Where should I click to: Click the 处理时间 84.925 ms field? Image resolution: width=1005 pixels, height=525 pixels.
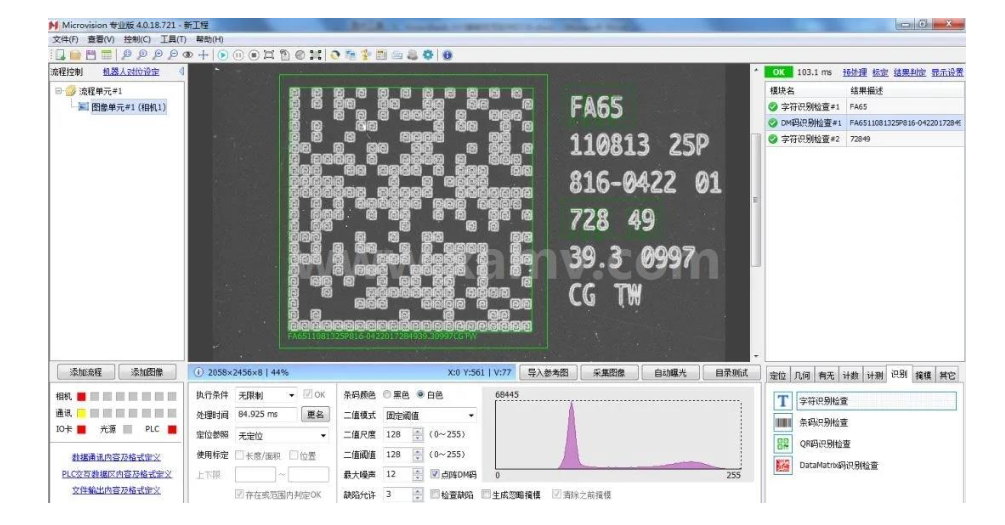point(266,415)
